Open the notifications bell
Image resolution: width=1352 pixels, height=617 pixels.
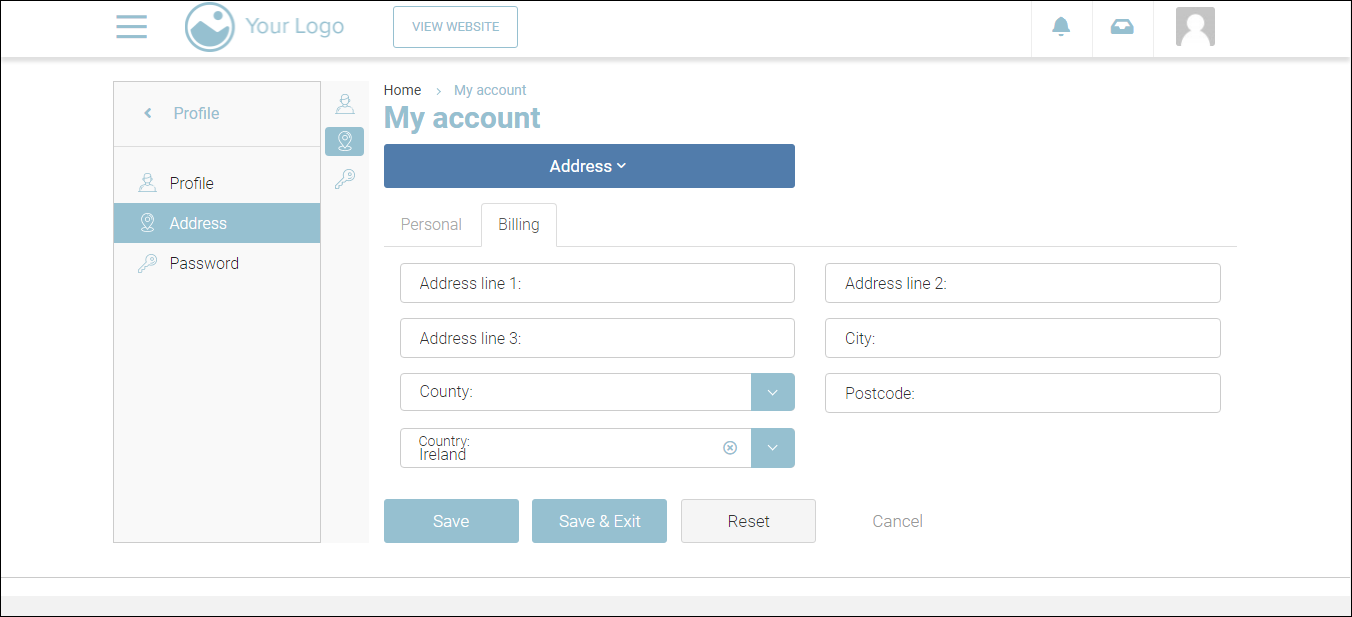(1061, 27)
